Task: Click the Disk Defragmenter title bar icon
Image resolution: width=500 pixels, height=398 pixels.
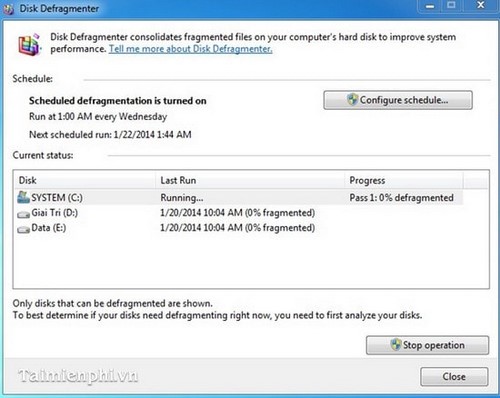Action: coord(8,9)
